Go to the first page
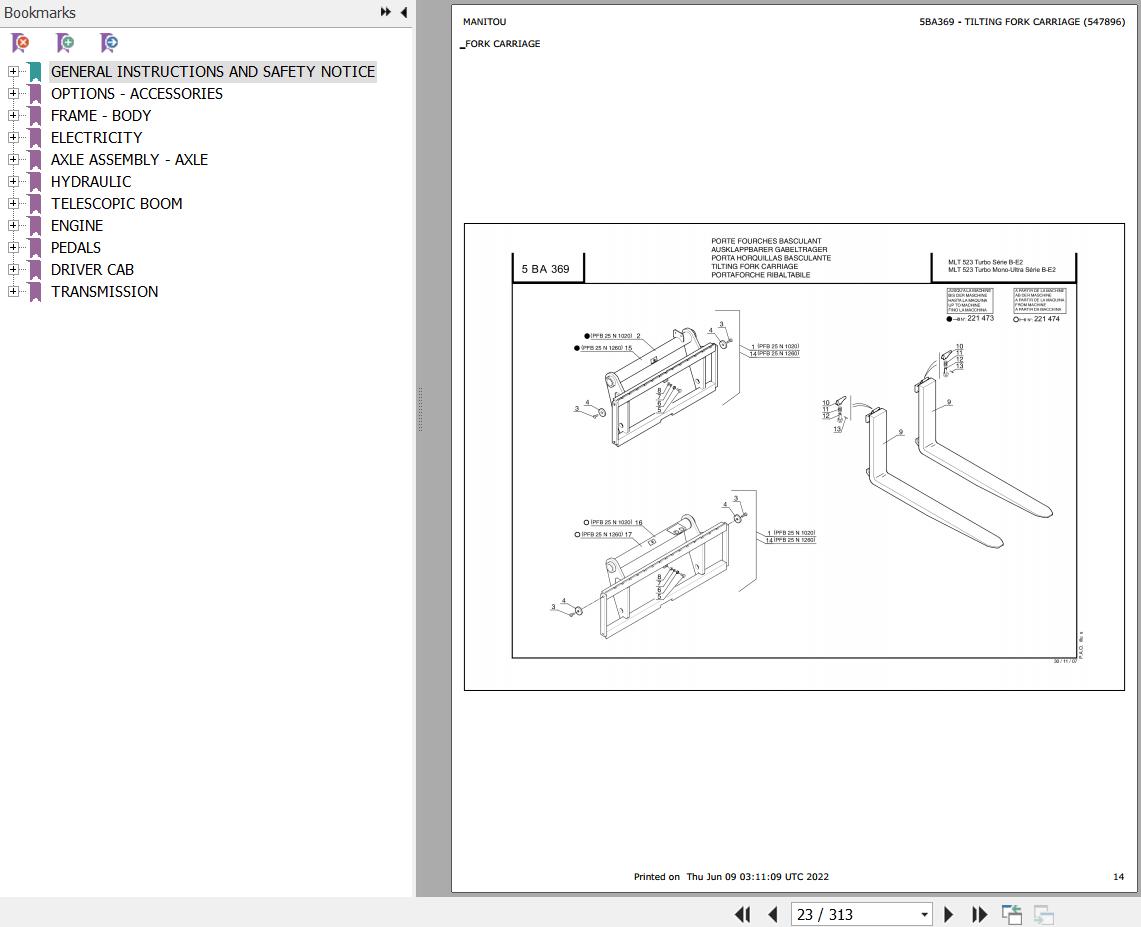 pos(742,914)
